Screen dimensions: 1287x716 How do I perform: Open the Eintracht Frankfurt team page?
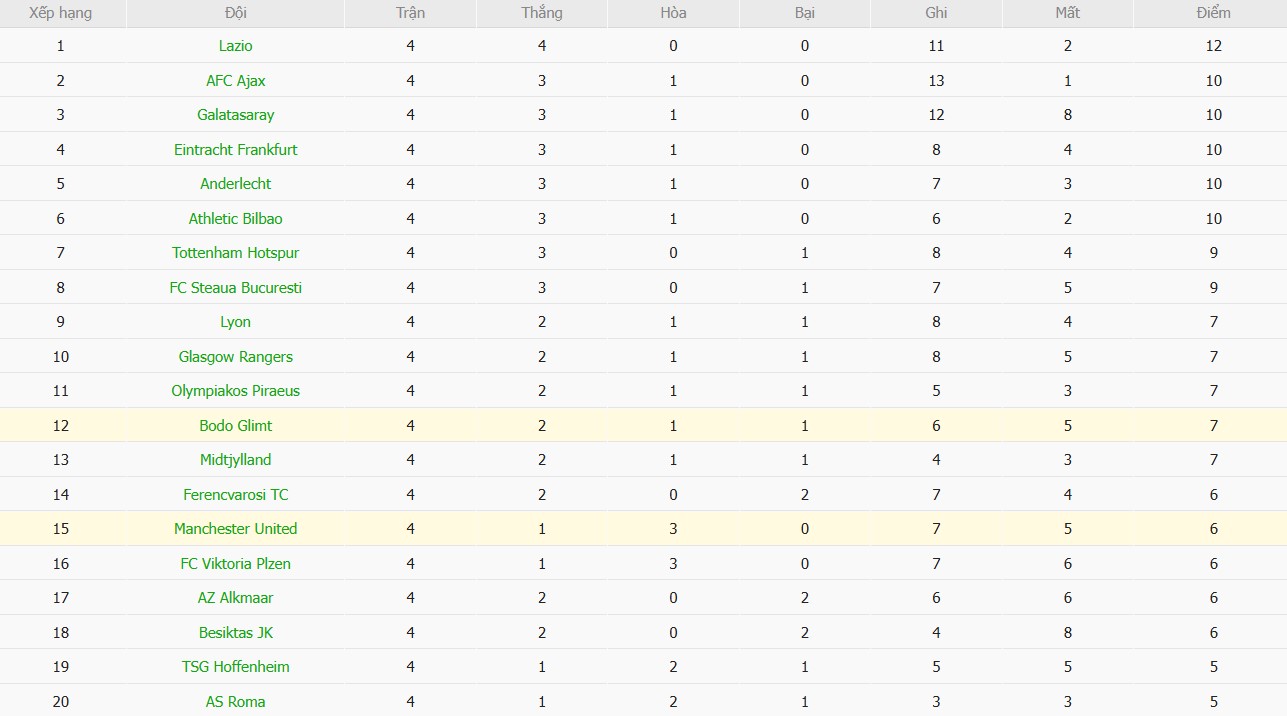pos(235,150)
